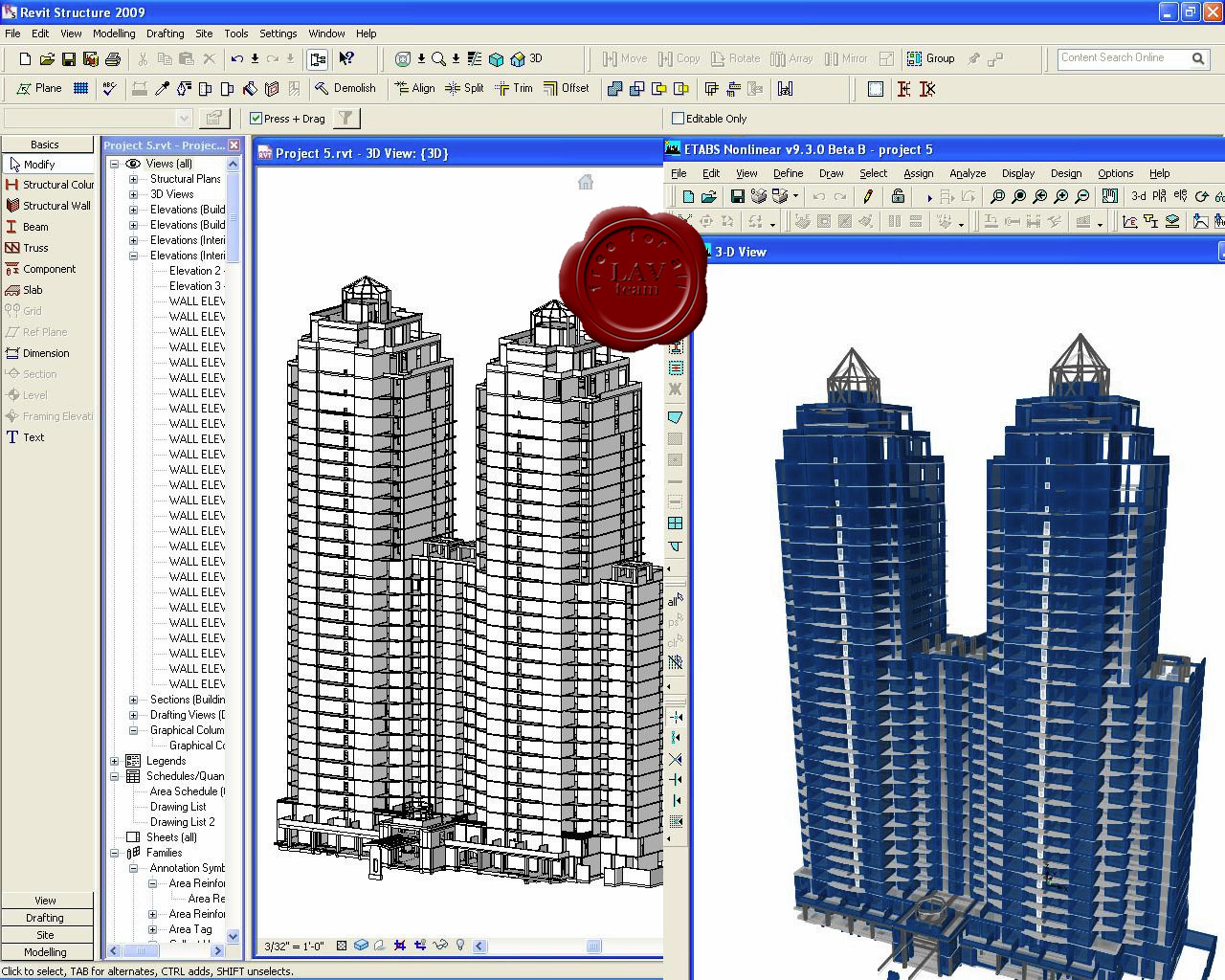1225x980 pixels.
Task: Select the Basics tab in Design Bar
Action: (x=48, y=145)
